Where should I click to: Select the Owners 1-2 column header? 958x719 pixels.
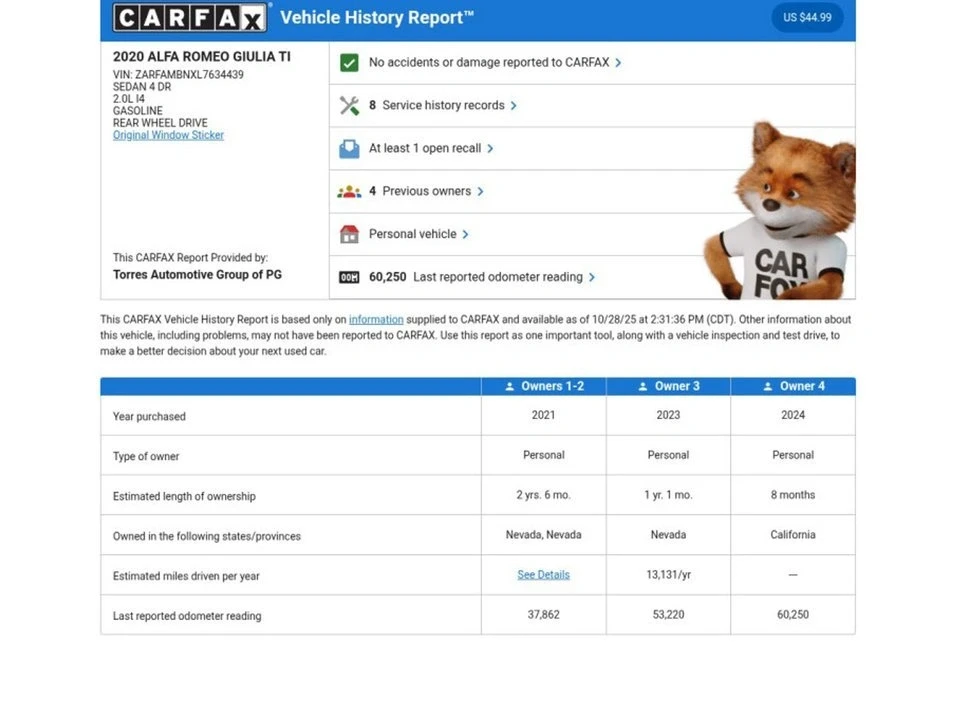click(544, 386)
